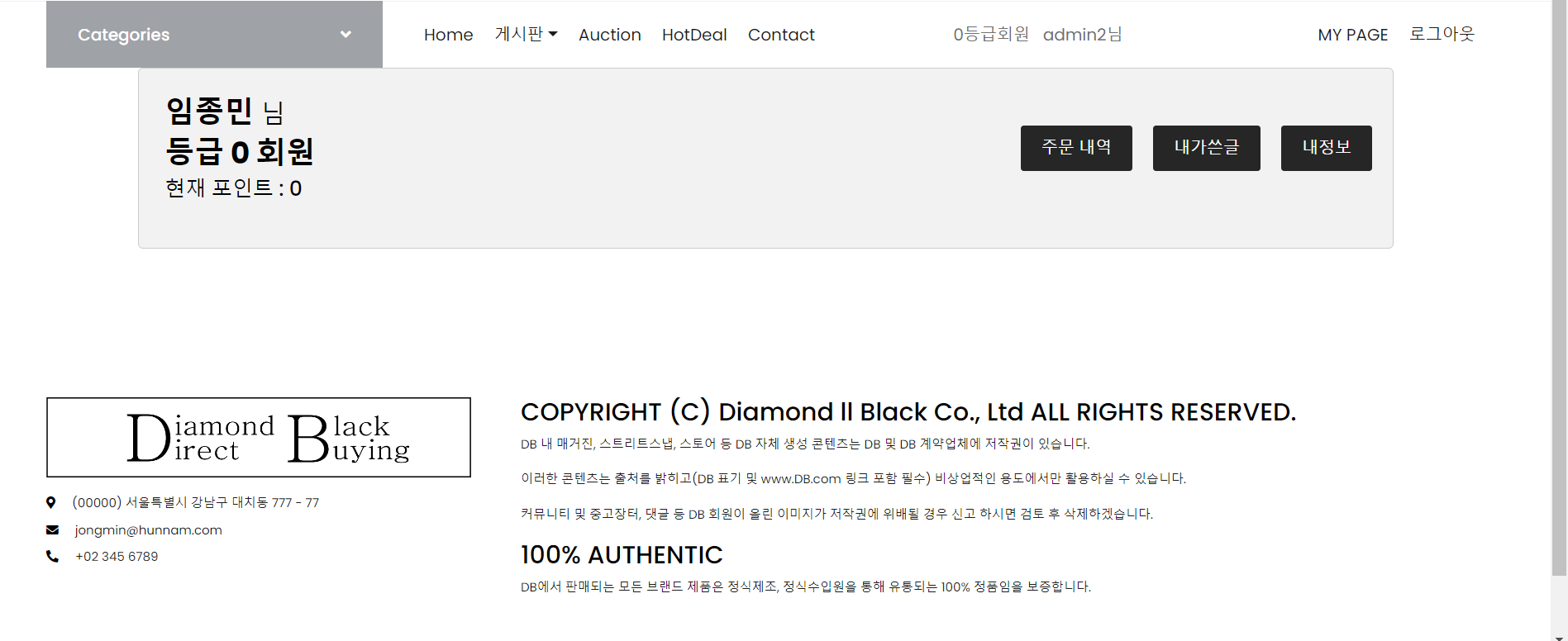Open the Contact page
This screenshot has height=641, width=1568.
click(781, 35)
